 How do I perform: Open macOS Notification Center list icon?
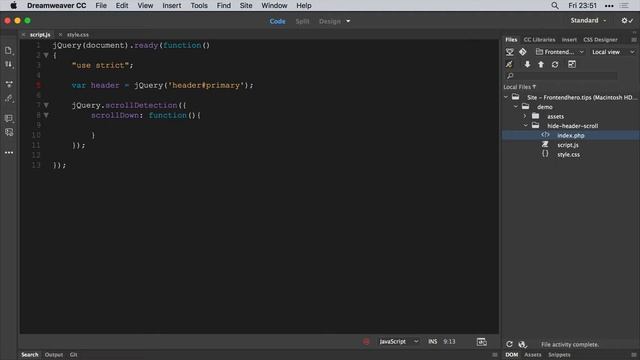coord(624,6)
